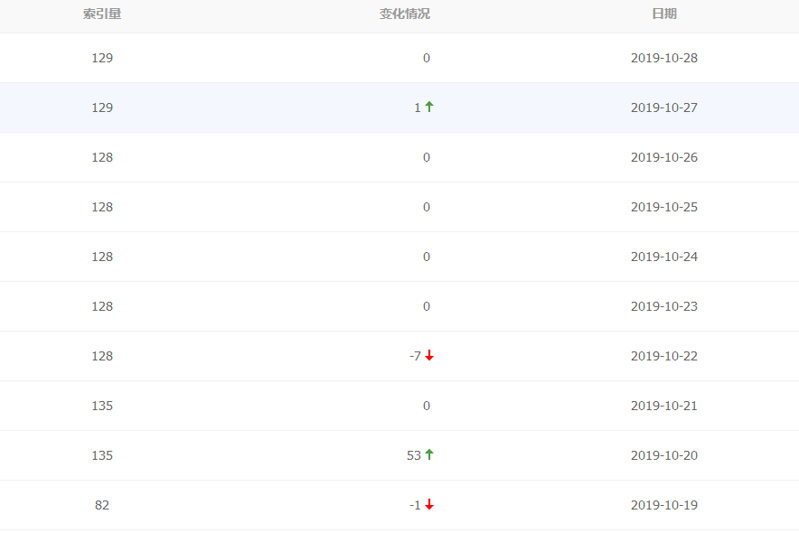Select date 2019-10-20

pyautogui.click(x=664, y=456)
